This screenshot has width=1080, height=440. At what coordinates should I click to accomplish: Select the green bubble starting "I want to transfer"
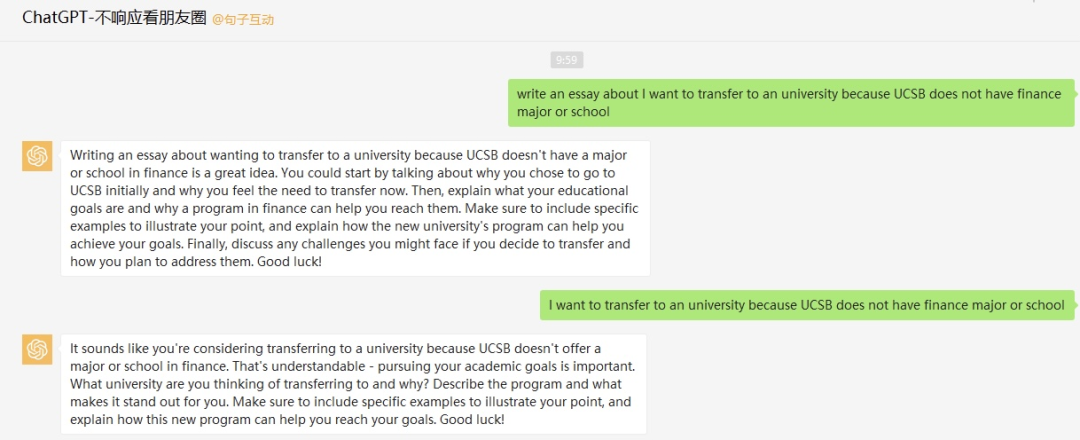coord(807,304)
